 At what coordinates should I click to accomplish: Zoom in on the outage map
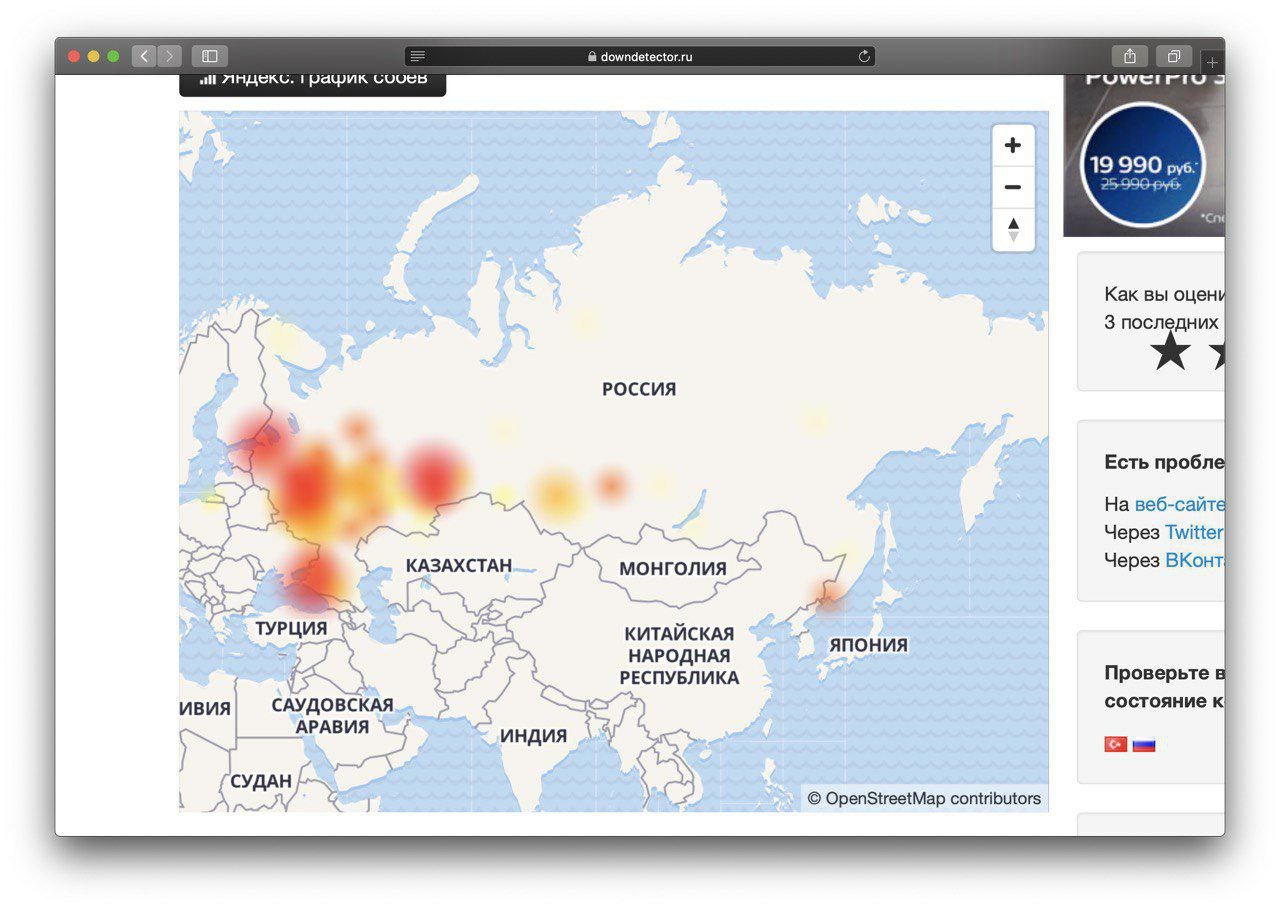1013,145
